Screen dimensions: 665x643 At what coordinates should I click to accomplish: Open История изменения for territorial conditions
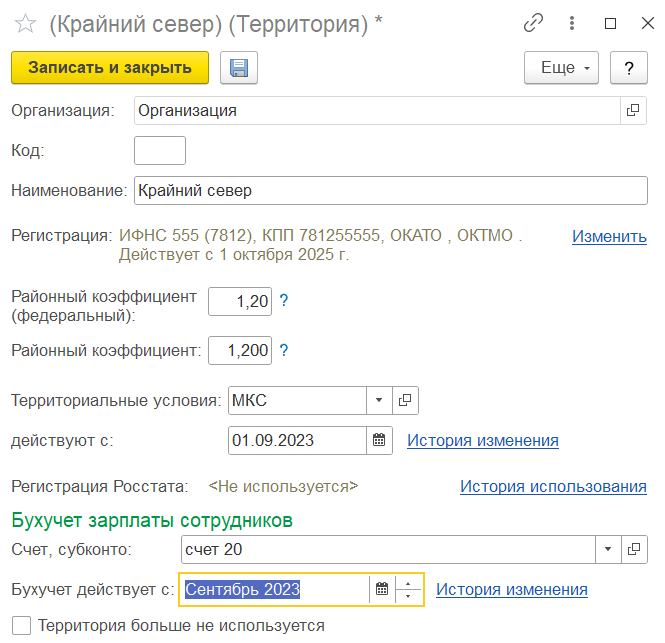483,440
